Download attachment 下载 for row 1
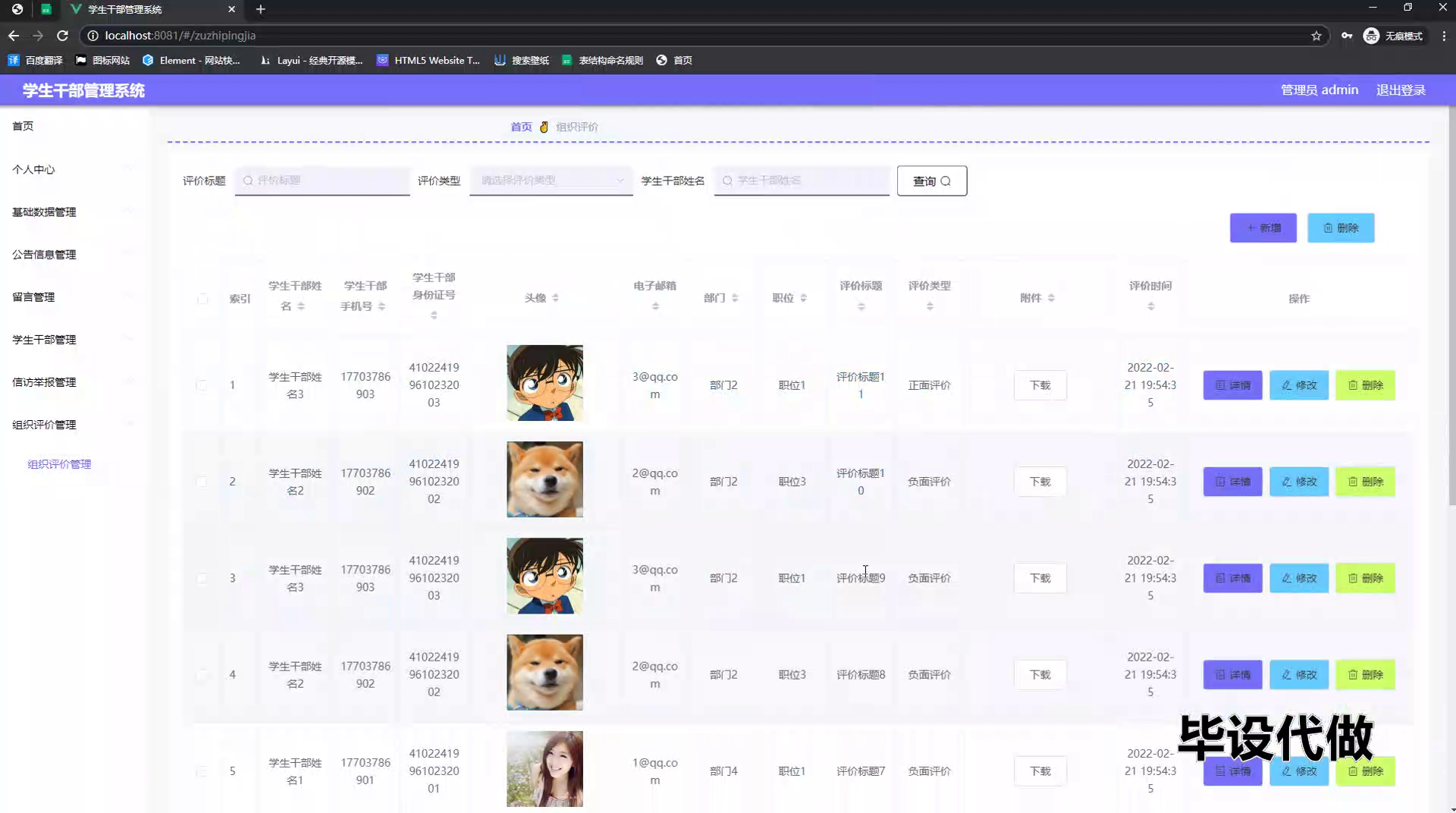Screen dimensions: 1456x813 (1040, 385)
